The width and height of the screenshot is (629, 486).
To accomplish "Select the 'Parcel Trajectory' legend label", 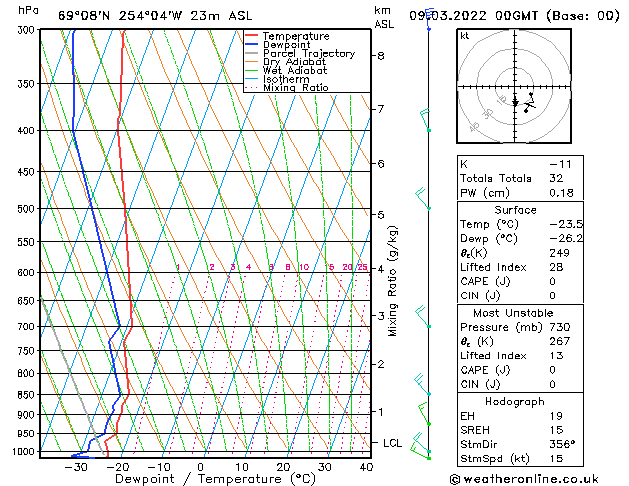I will [309, 53].
